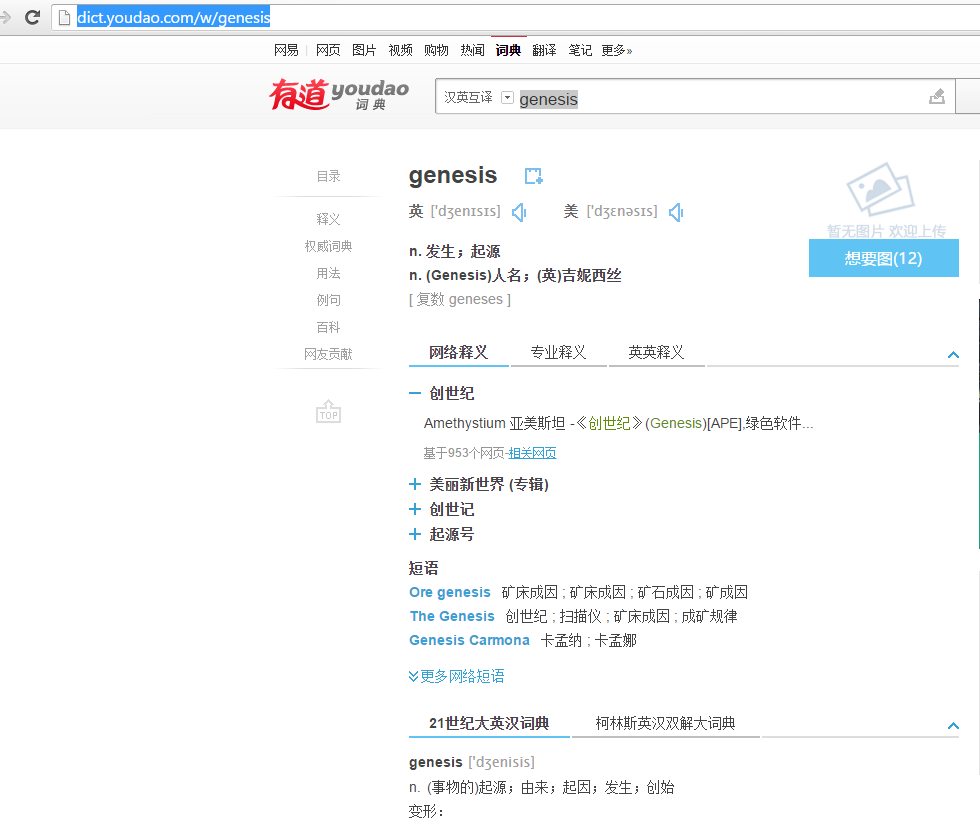The width and height of the screenshot is (980, 824).
Task: Open 网页 in top navigation
Action: 328,50
